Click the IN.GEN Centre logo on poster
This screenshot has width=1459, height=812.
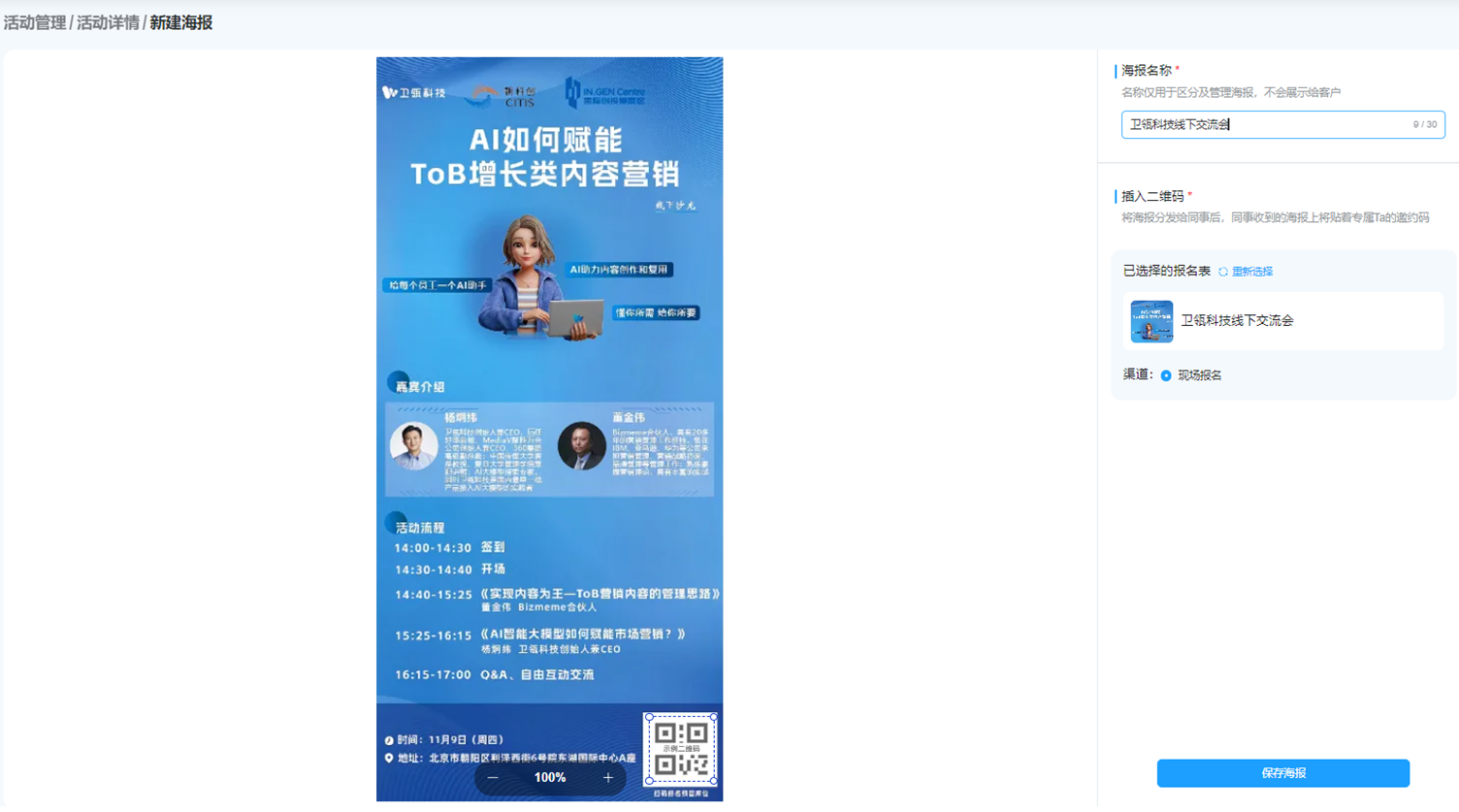[x=605, y=93]
